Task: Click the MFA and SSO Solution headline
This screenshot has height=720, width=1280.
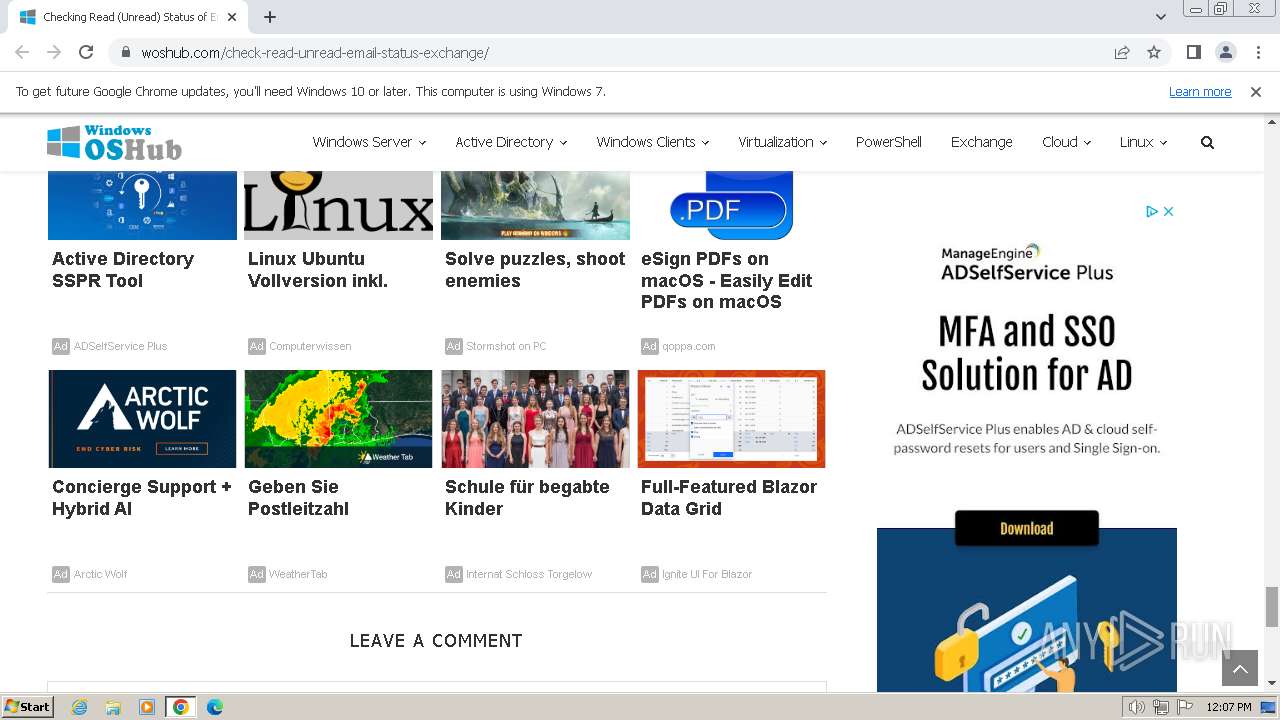Action: click(x=1027, y=353)
